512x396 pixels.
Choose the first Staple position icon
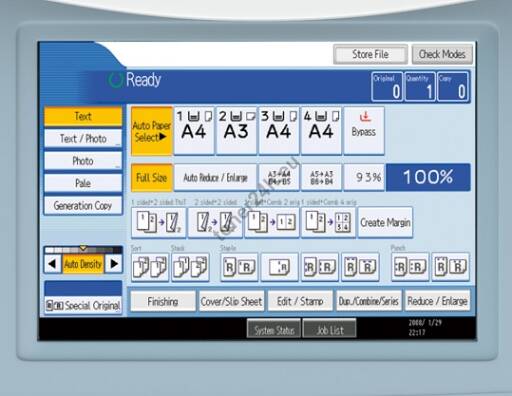pos(239,267)
